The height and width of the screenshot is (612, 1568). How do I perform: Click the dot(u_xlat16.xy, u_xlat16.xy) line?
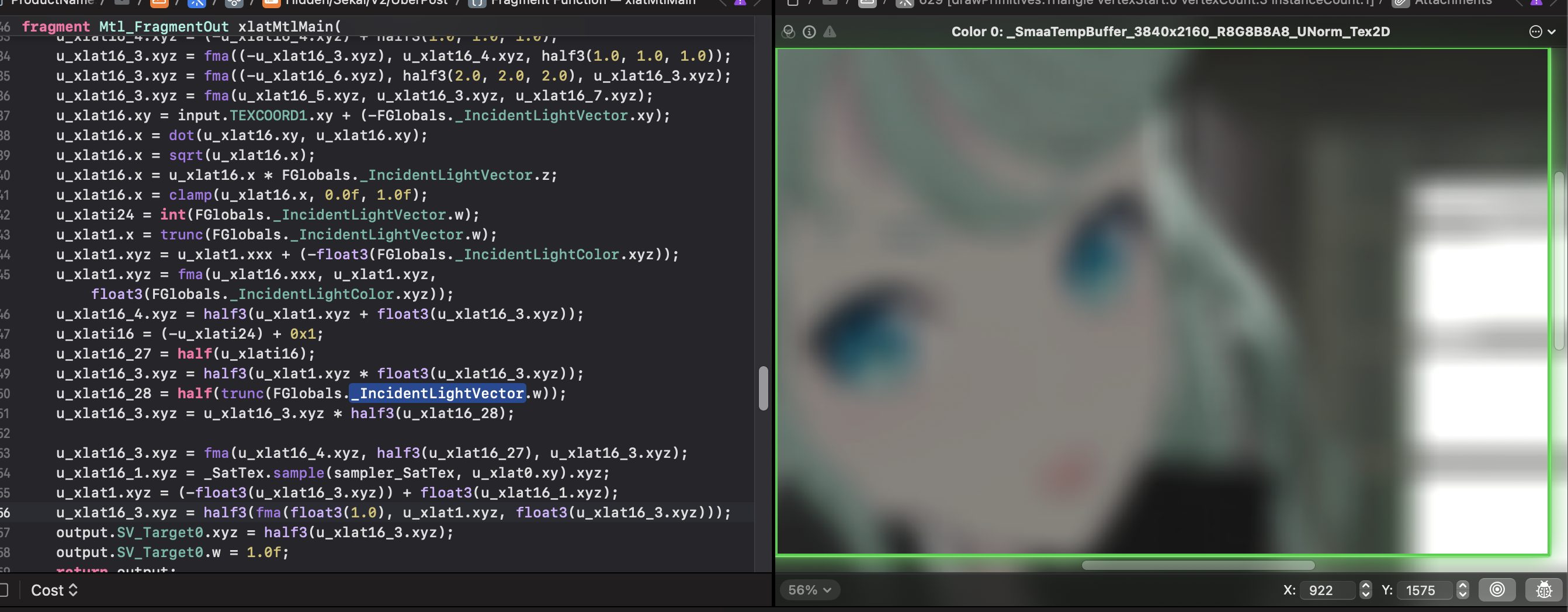click(x=242, y=135)
